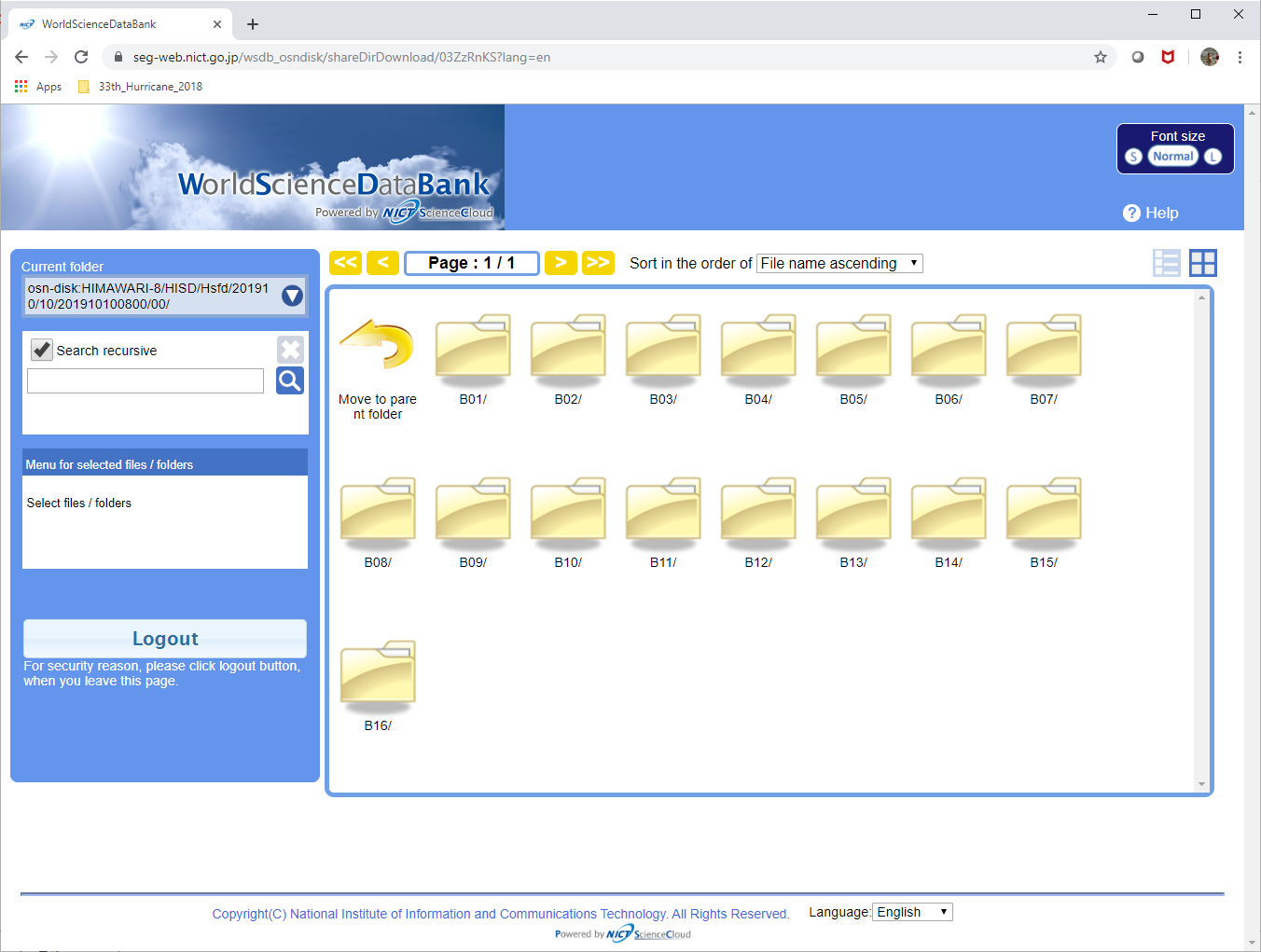
Task: Click the magnifier search icon
Action: [290, 380]
